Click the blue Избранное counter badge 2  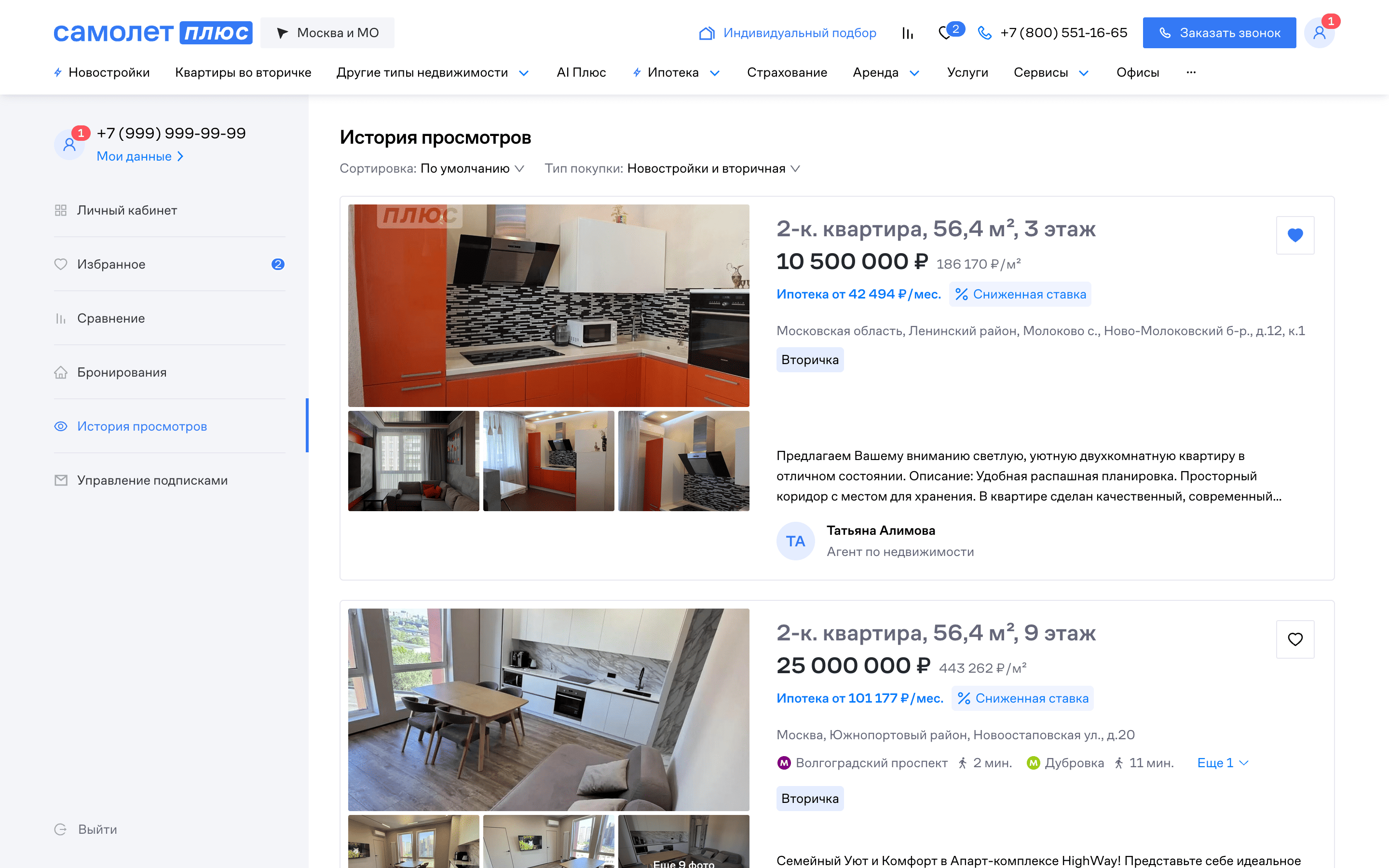coord(278,264)
